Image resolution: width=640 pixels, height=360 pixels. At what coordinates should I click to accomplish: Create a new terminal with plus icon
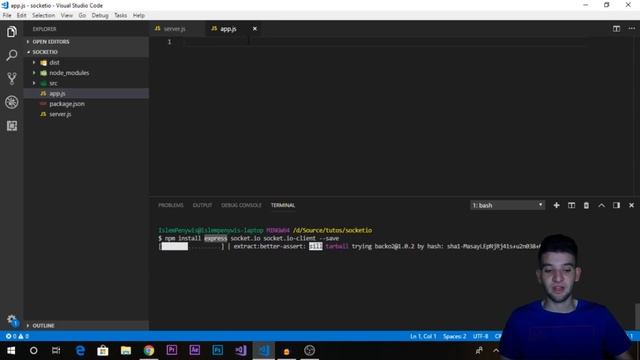point(556,205)
